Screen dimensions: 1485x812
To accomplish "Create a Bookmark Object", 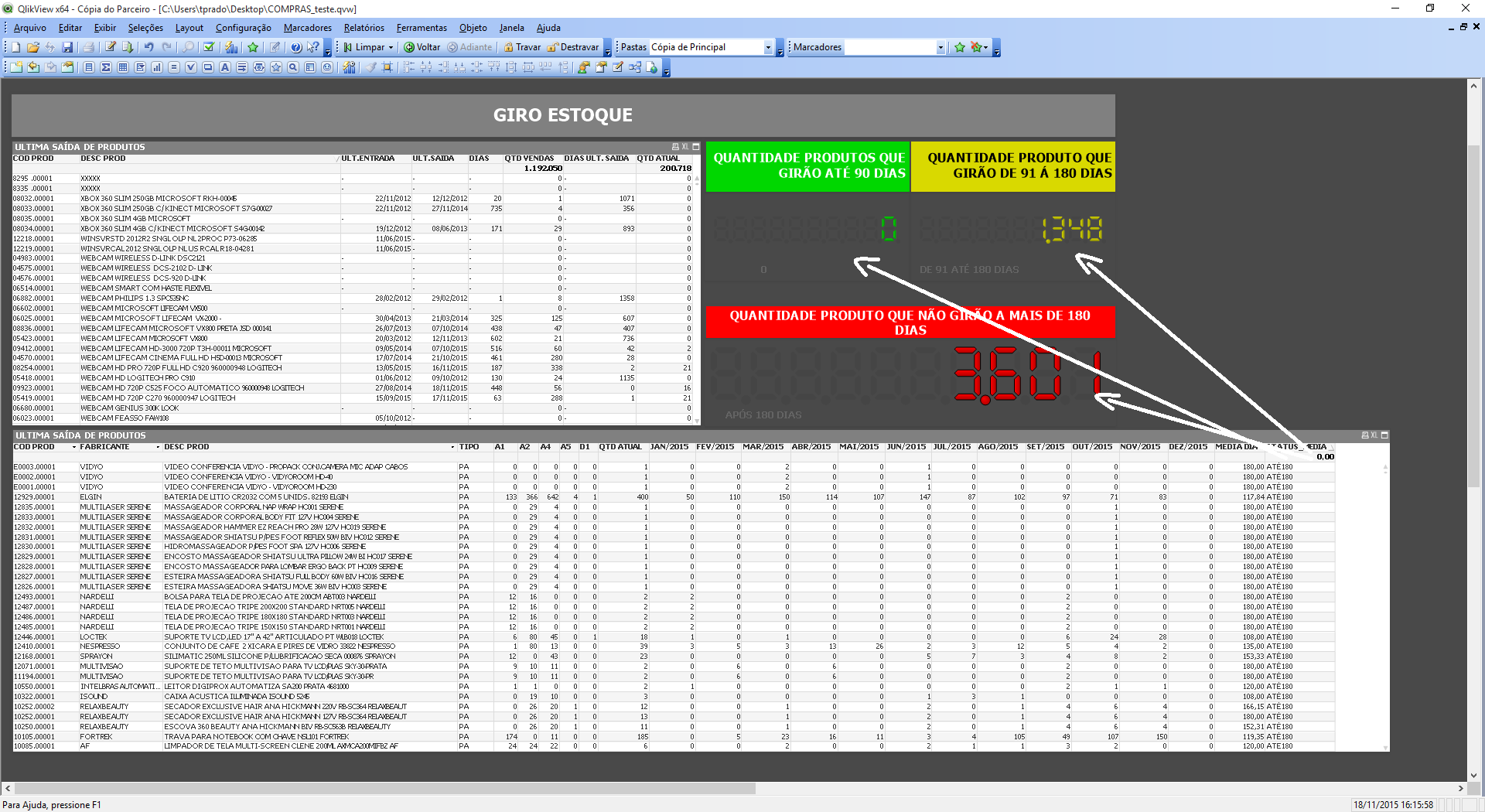I will coord(276,67).
